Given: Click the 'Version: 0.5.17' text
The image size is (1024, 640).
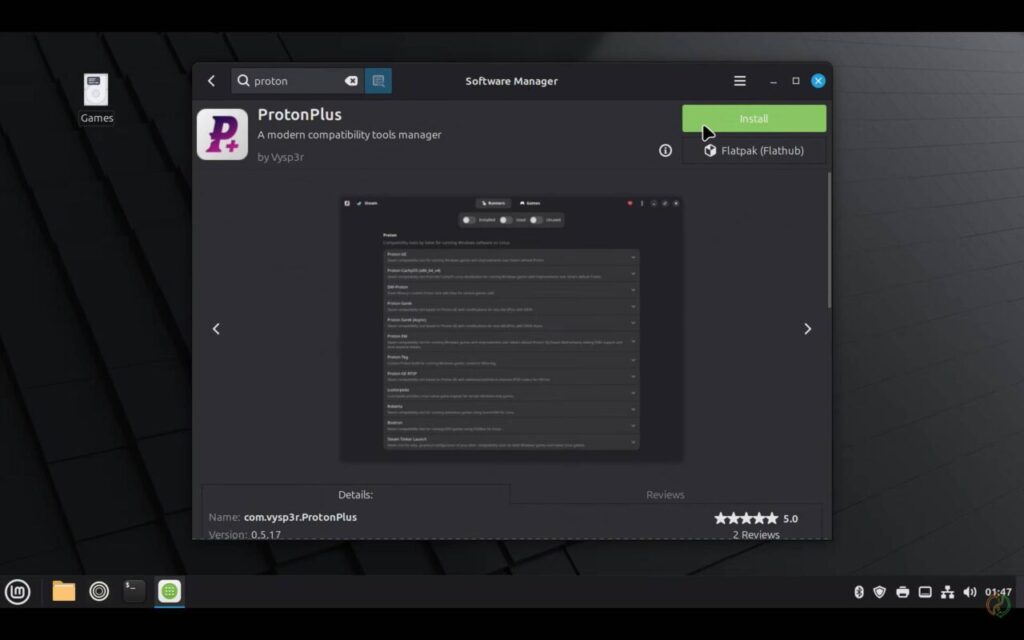Looking at the screenshot, I should point(245,534).
